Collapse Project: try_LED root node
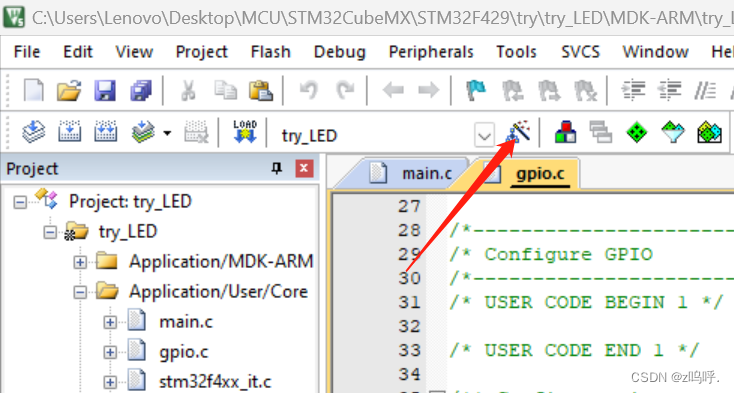734x393 pixels. (x=20, y=202)
